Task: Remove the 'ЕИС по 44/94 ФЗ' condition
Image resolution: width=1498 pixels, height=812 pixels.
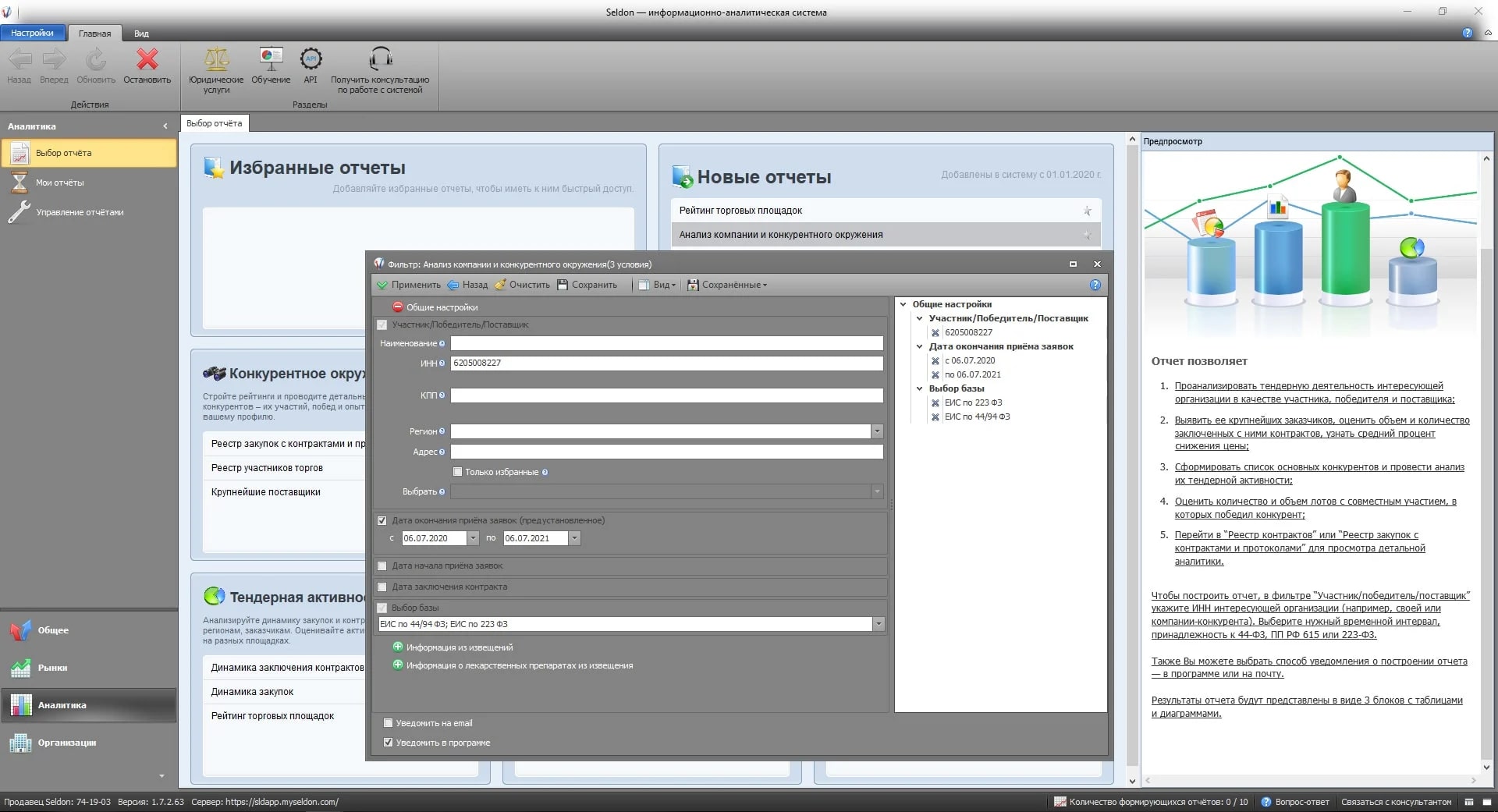Action: pos(935,417)
